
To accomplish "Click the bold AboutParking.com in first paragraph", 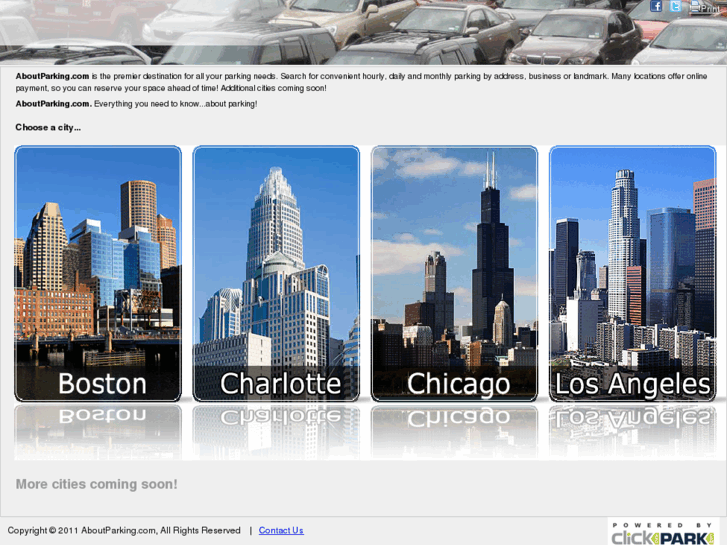I will point(52,76).
